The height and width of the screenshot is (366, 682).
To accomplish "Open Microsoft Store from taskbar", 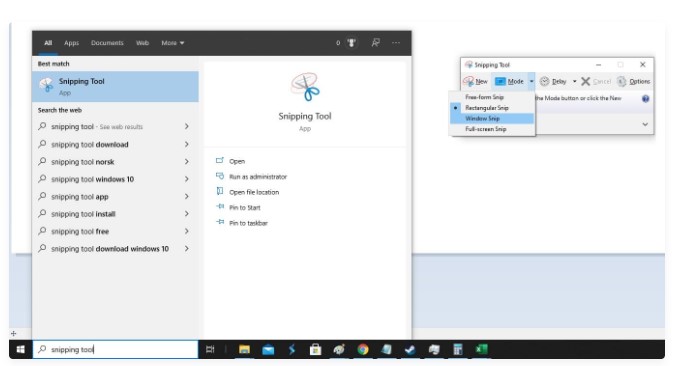I will tap(315, 349).
